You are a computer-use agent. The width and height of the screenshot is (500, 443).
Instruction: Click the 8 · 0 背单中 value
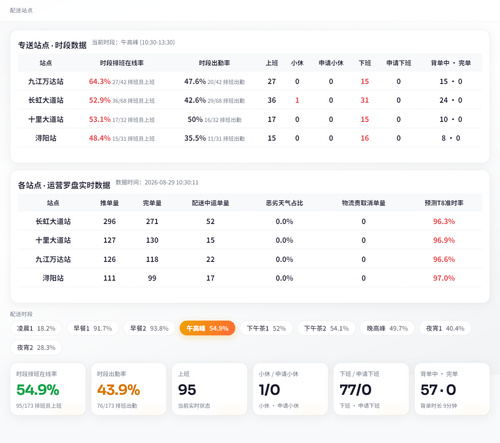click(451, 138)
